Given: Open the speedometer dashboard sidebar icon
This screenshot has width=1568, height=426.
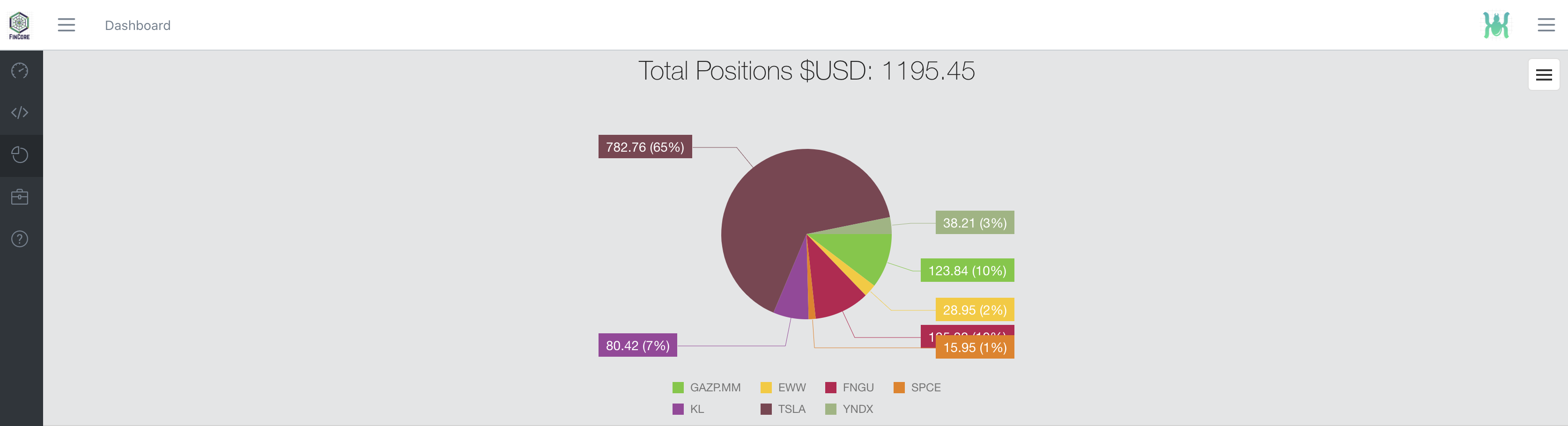Looking at the screenshot, I should pyautogui.click(x=20, y=71).
